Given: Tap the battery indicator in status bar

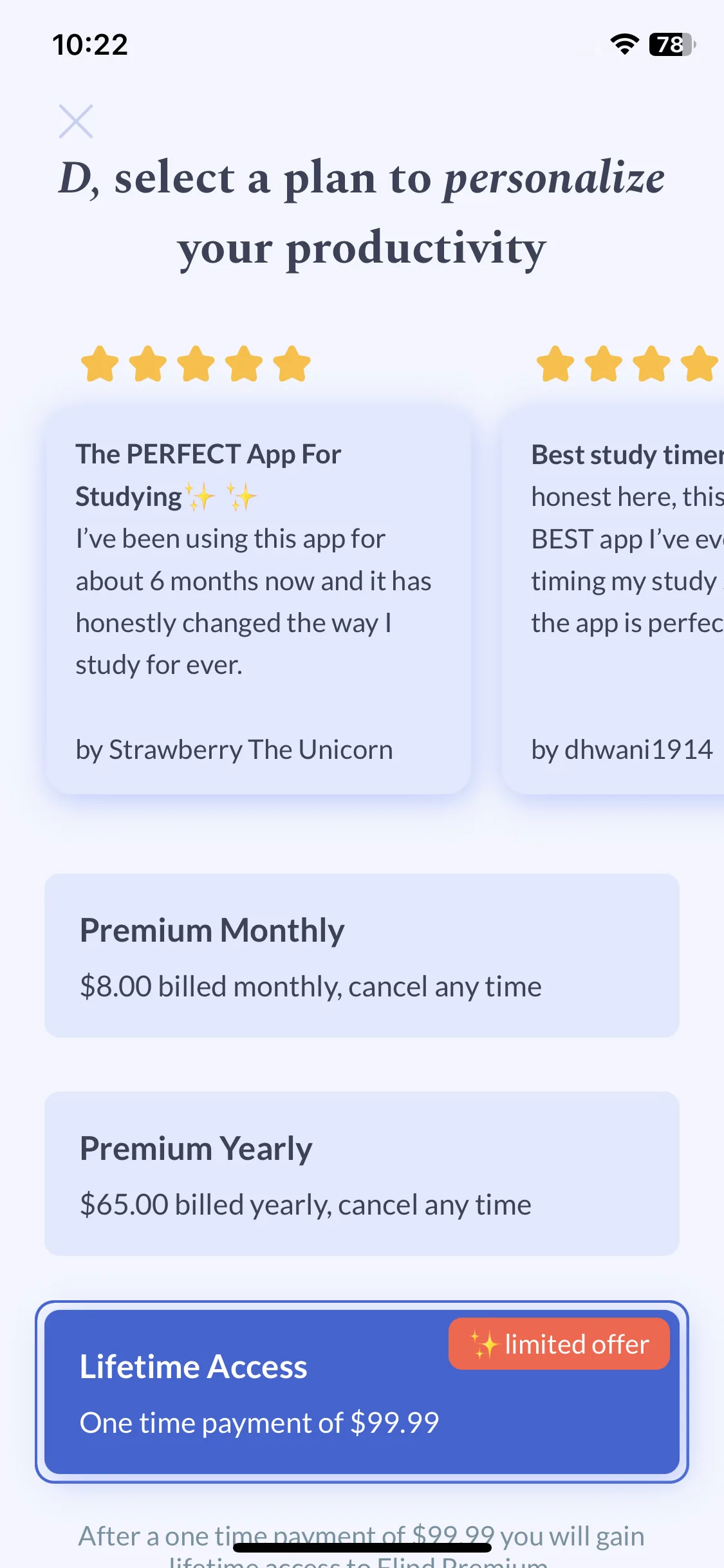Looking at the screenshot, I should [x=673, y=44].
